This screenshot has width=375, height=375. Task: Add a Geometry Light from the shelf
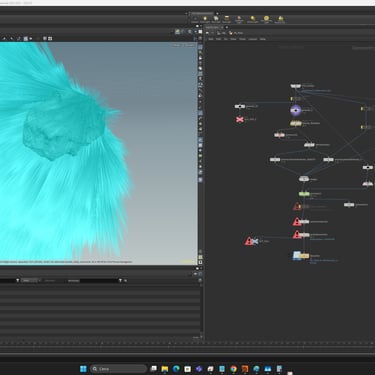pos(239,19)
